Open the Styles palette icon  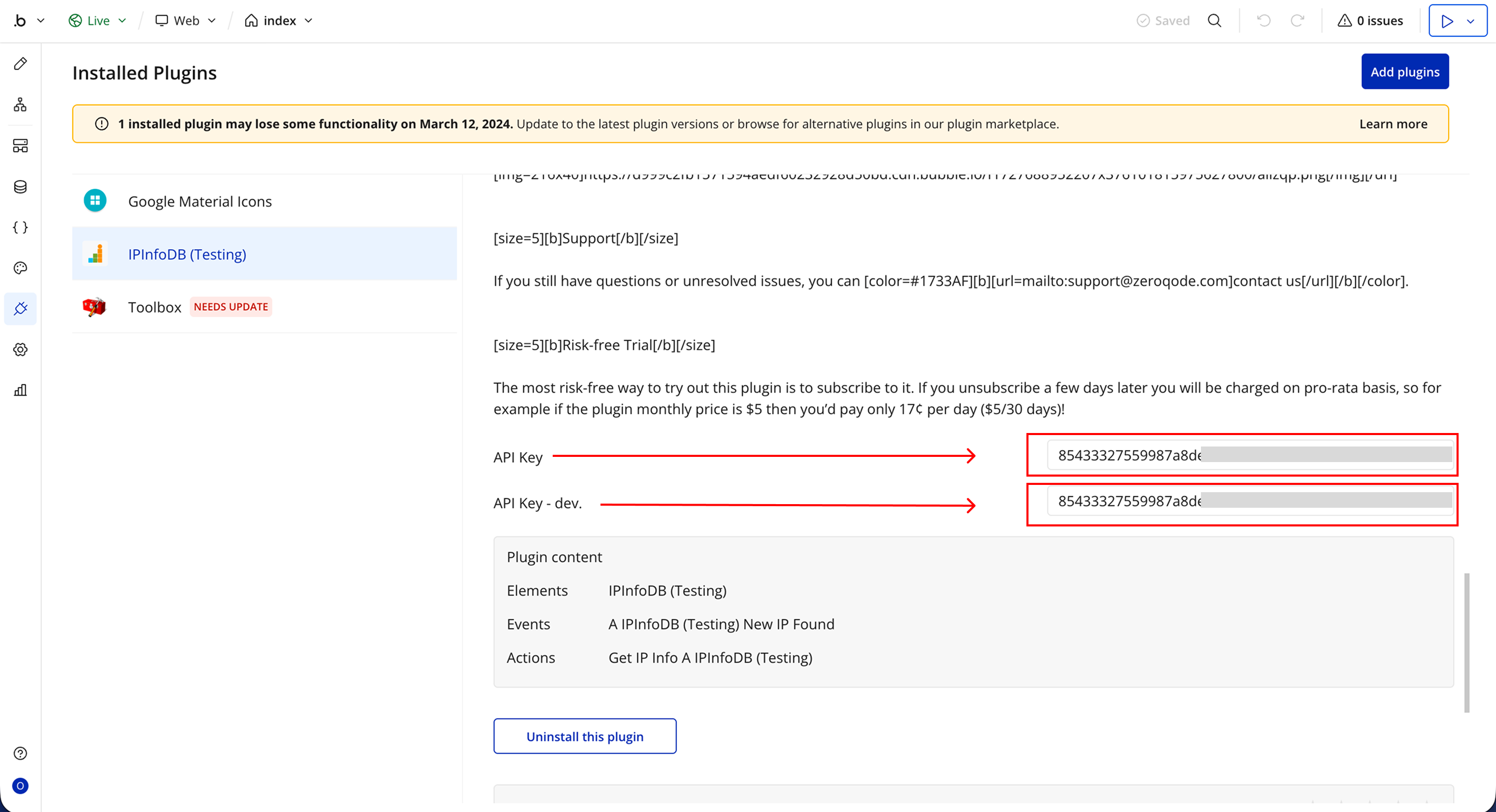(x=20, y=267)
